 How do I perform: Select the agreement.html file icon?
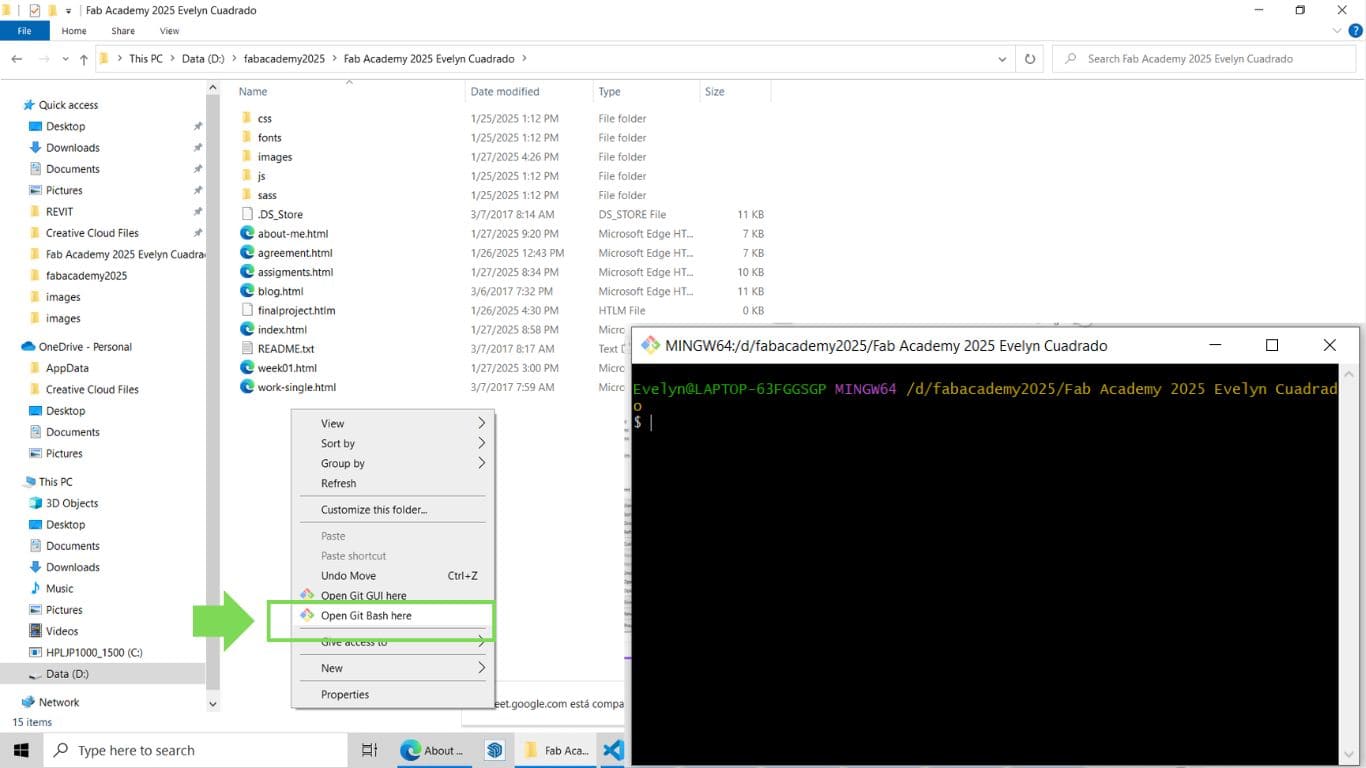point(247,252)
